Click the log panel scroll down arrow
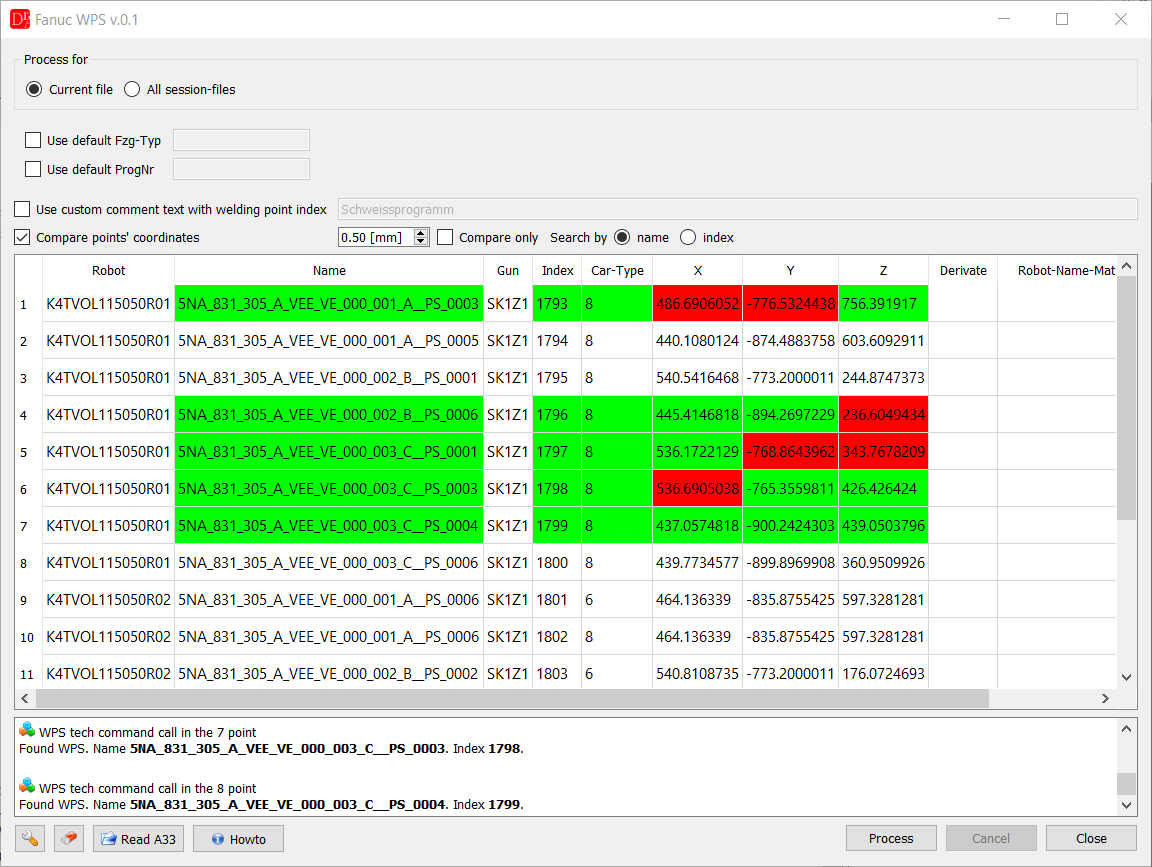The height and width of the screenshot is (867, 1152). click(x=1126, y=805)
